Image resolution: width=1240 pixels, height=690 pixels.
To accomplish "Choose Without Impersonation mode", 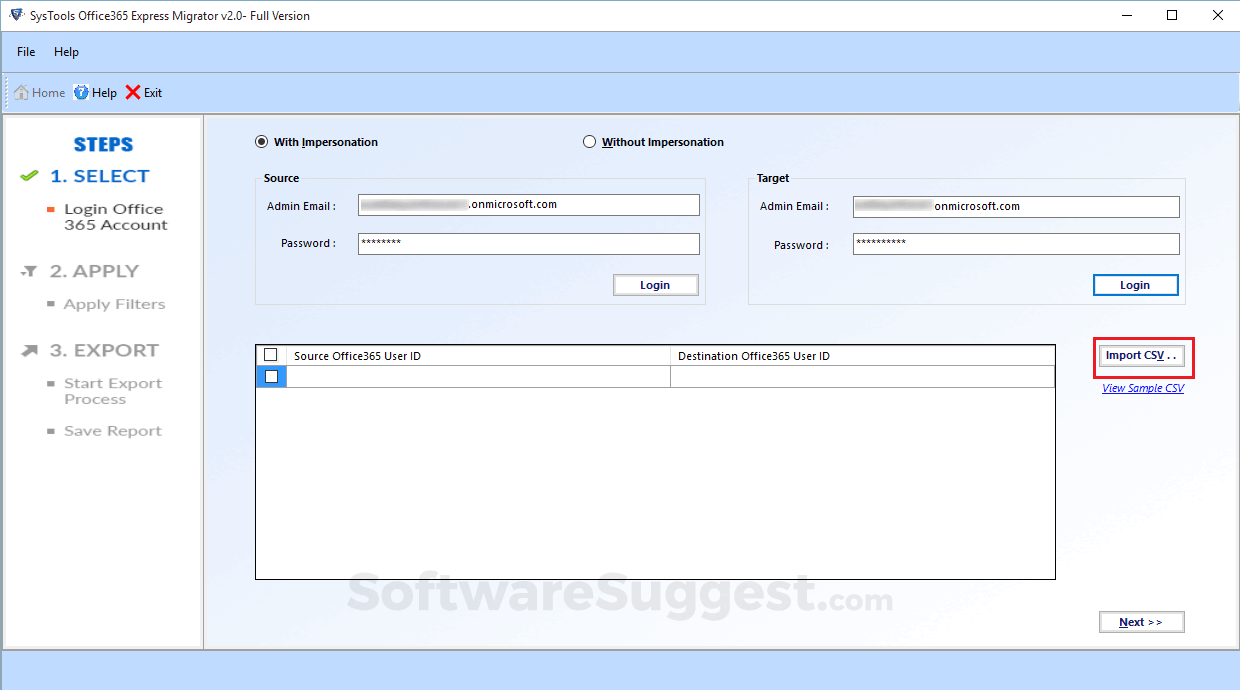I will pos(589,141).
